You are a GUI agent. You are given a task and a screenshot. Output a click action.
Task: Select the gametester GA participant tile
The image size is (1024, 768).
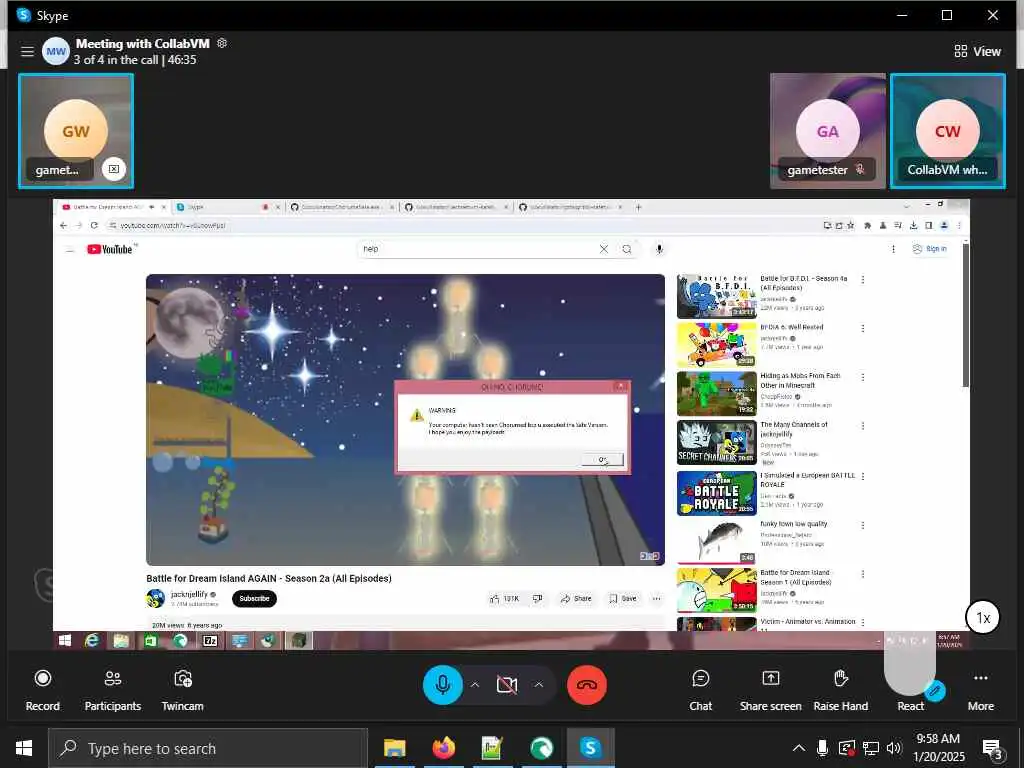pos(827,131)
